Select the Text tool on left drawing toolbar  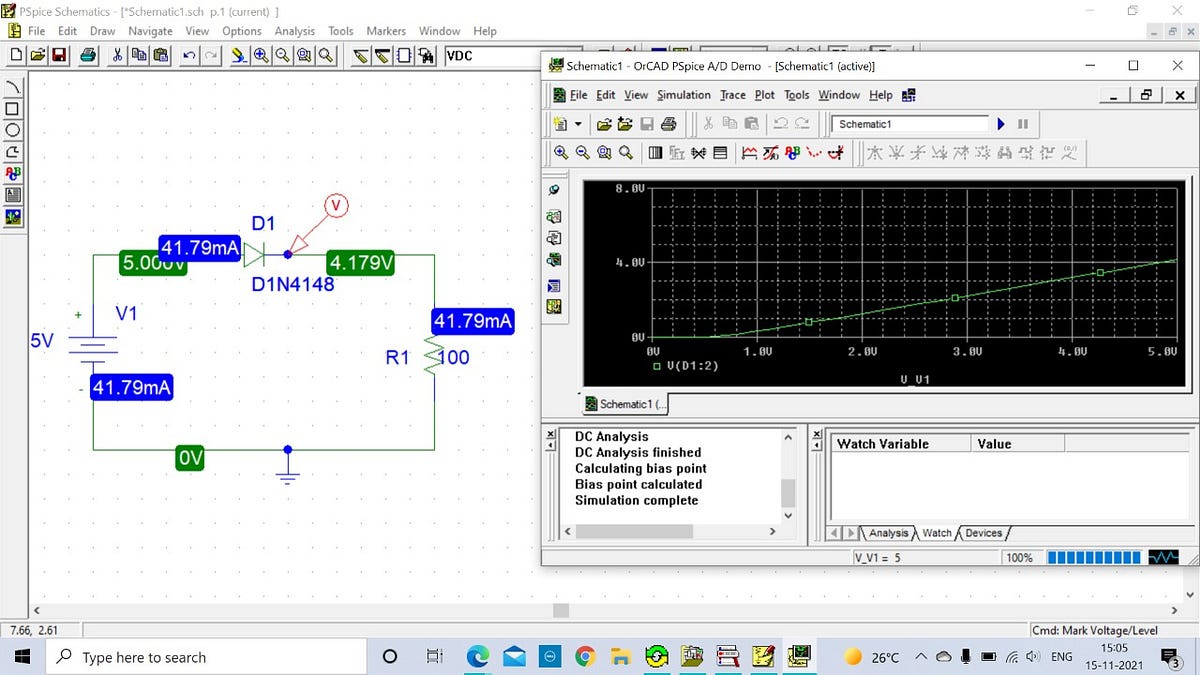[13, 171]
